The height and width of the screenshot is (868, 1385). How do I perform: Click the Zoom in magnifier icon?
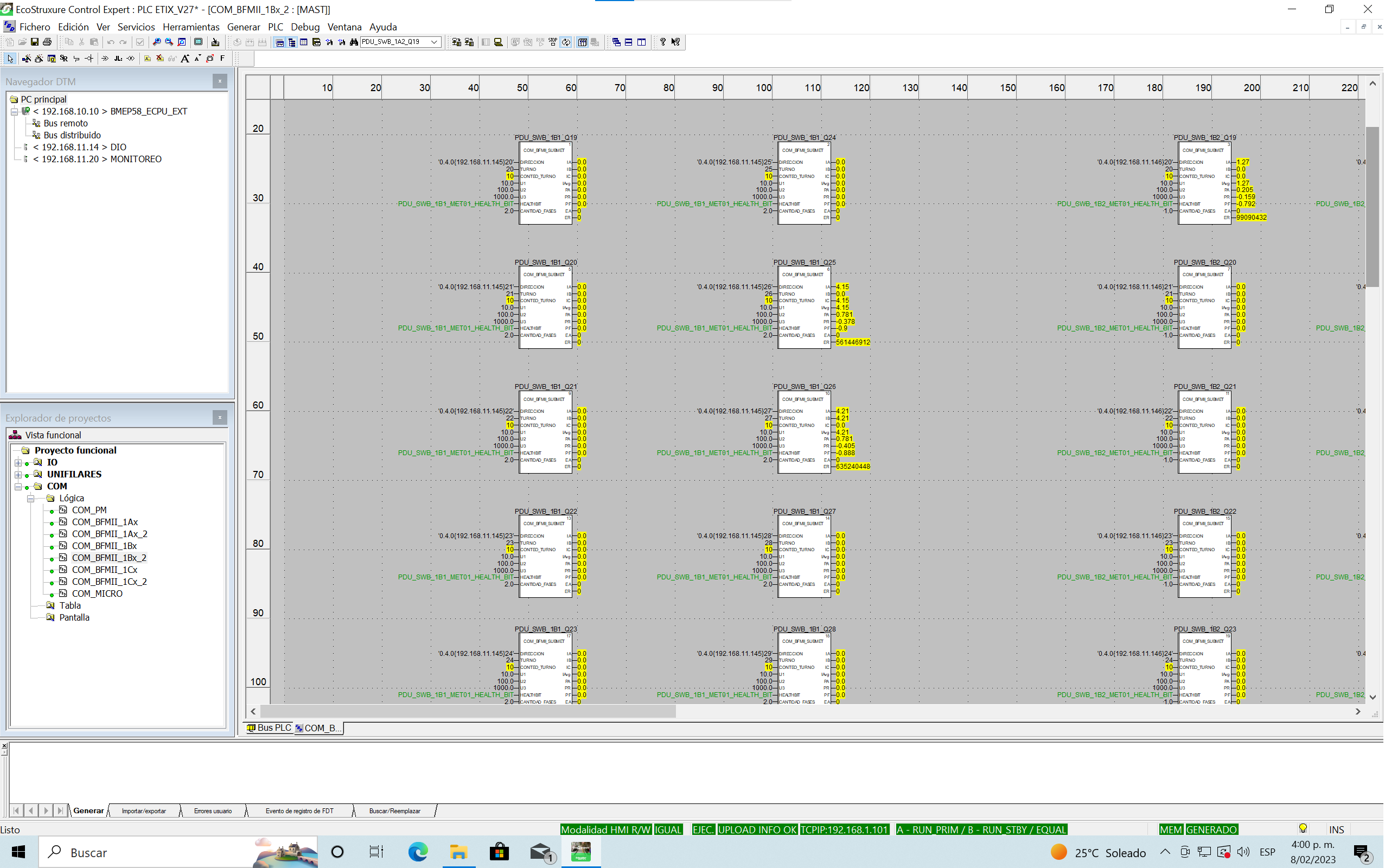click(x=156, y=42)
